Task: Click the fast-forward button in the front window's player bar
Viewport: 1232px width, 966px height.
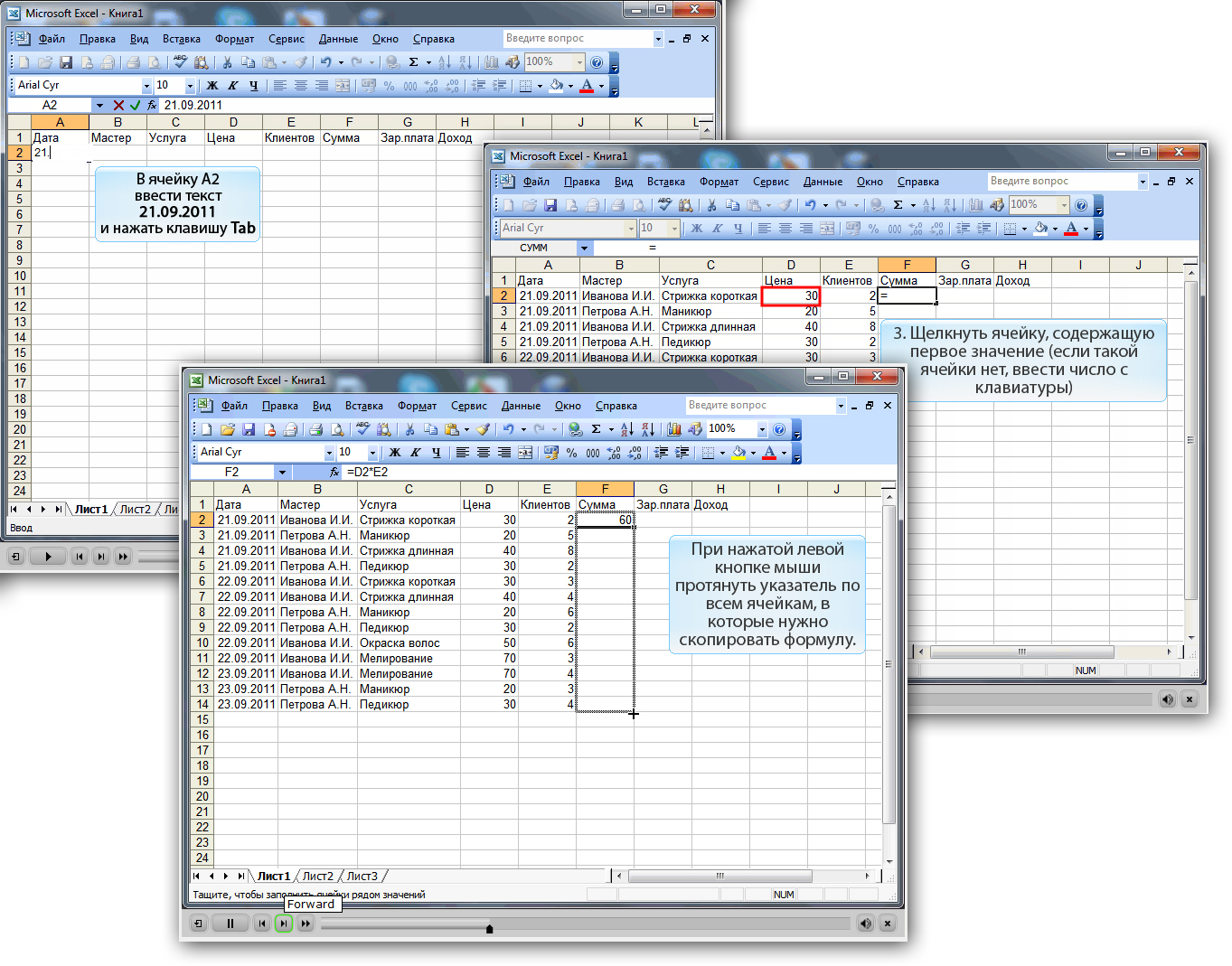Action: pos(306,923)
